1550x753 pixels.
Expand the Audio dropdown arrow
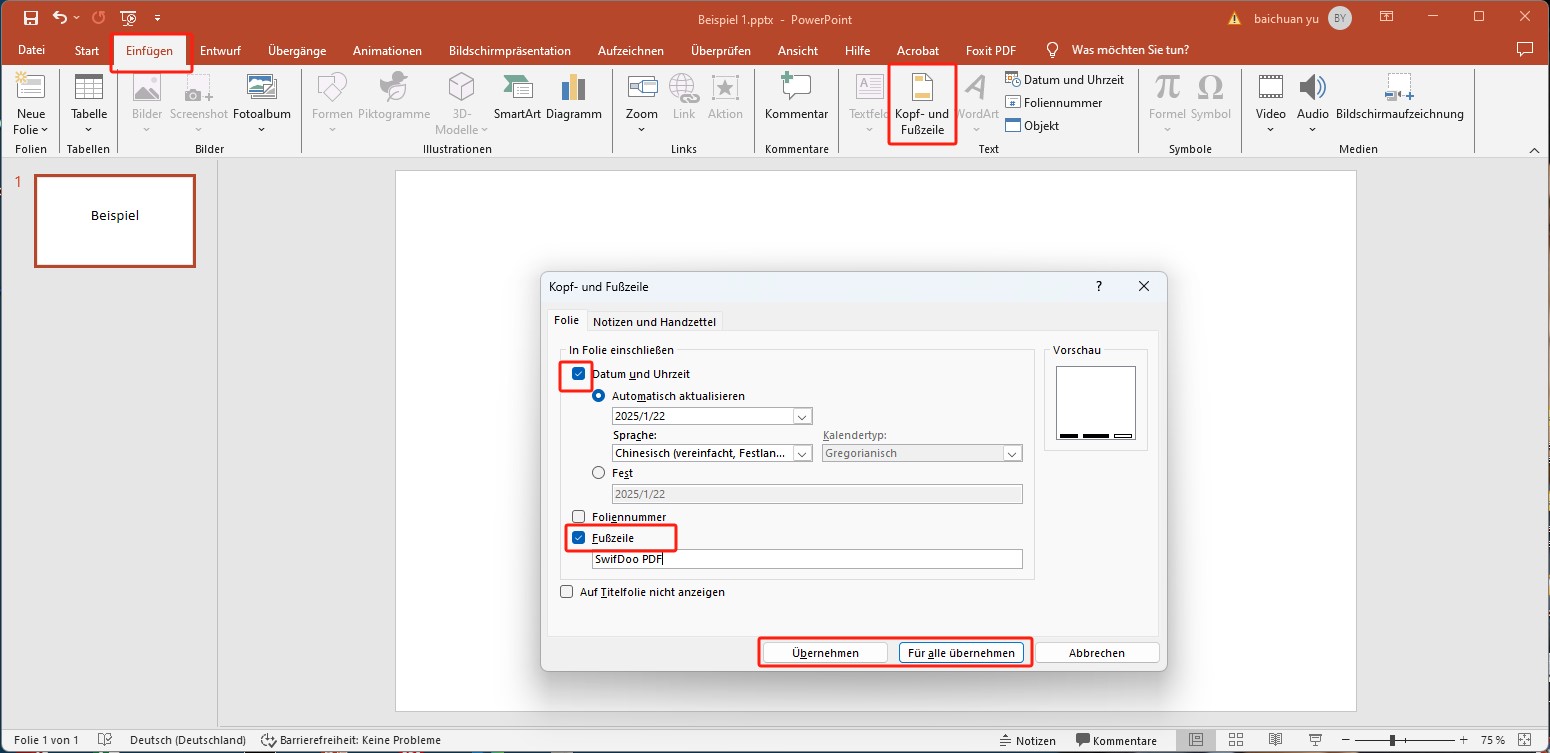[x=1313, y=130]
